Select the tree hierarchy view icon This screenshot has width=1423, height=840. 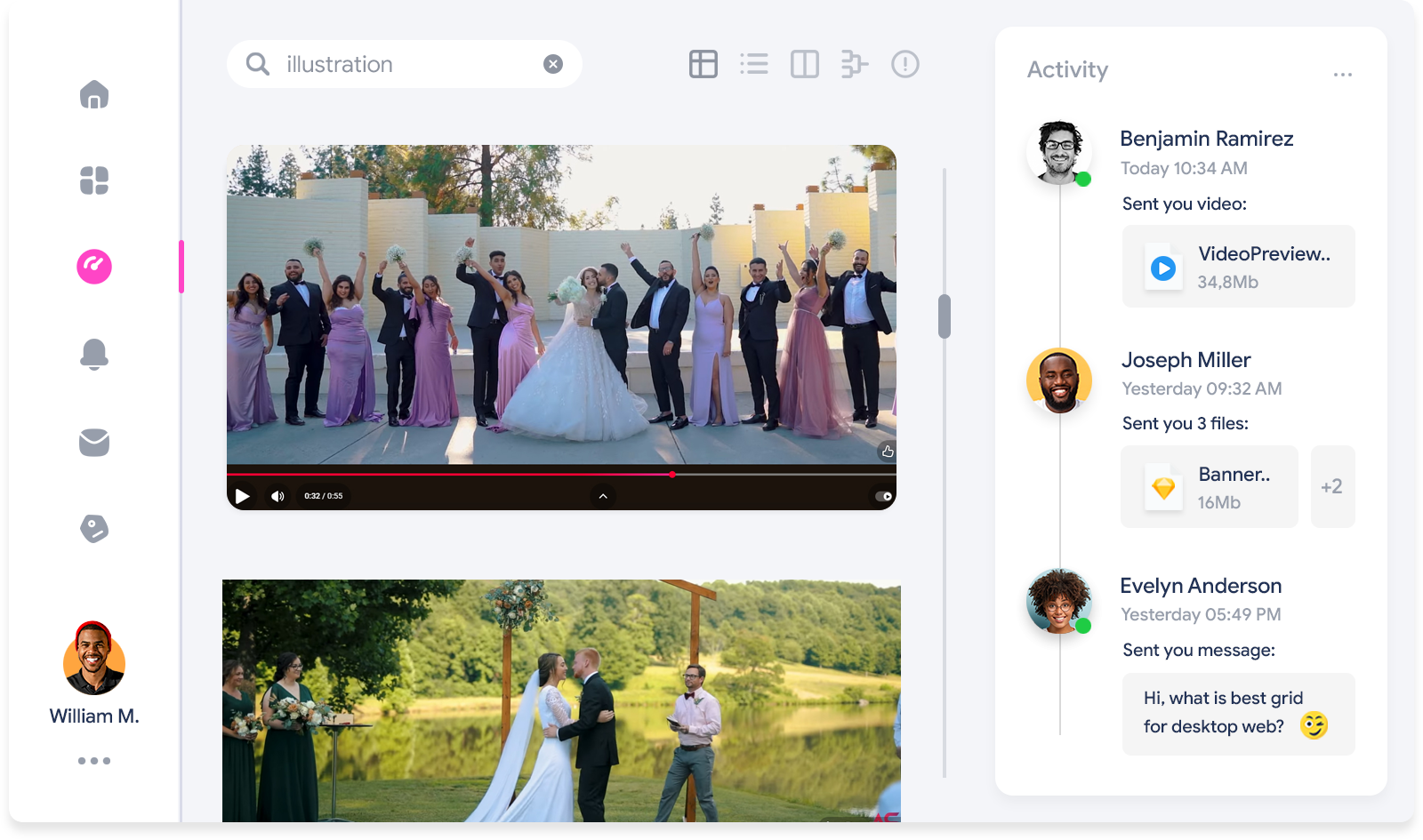tap(855, 64)
